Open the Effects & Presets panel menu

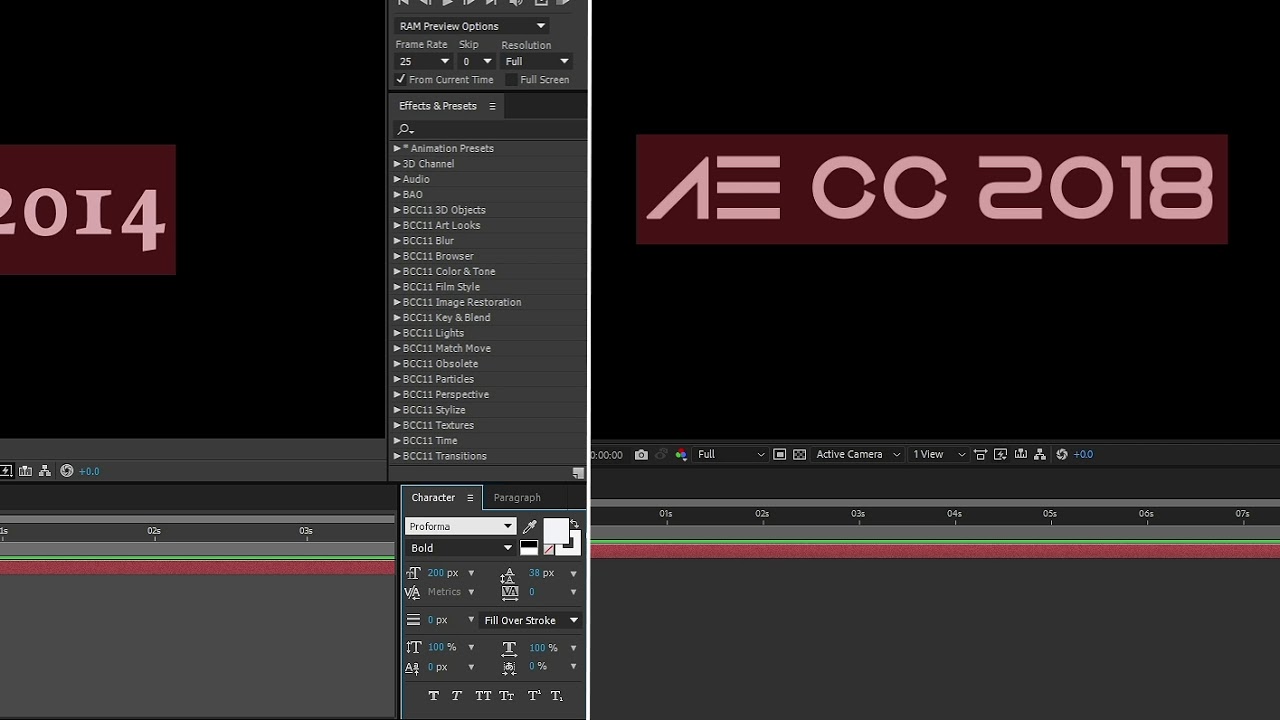[x=492, y=106]
